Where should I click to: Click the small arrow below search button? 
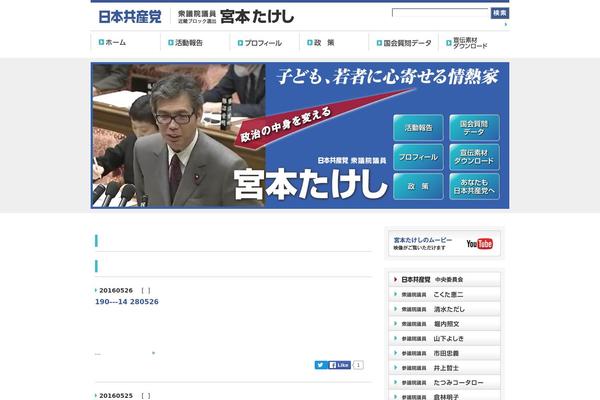[x=506, y=24]
